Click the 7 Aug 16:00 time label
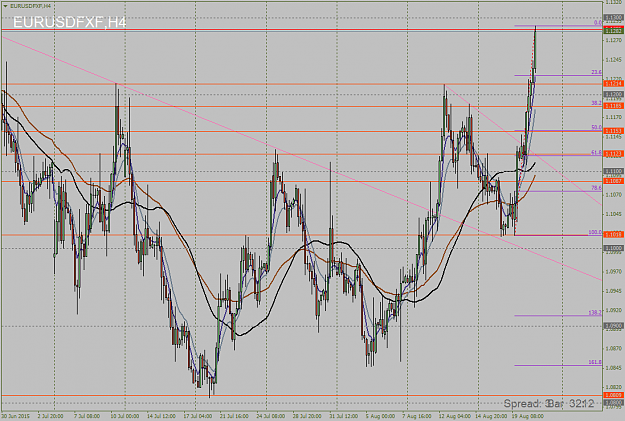Screen dimensions: 625x421 pyautogui.click(x=417, y=416)
